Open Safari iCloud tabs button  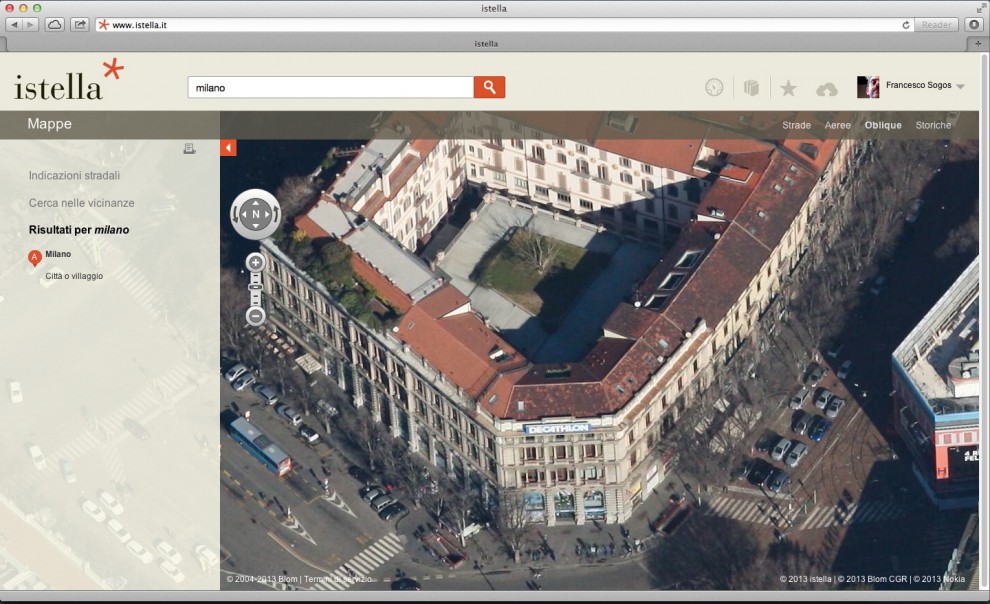coord(55,25)
